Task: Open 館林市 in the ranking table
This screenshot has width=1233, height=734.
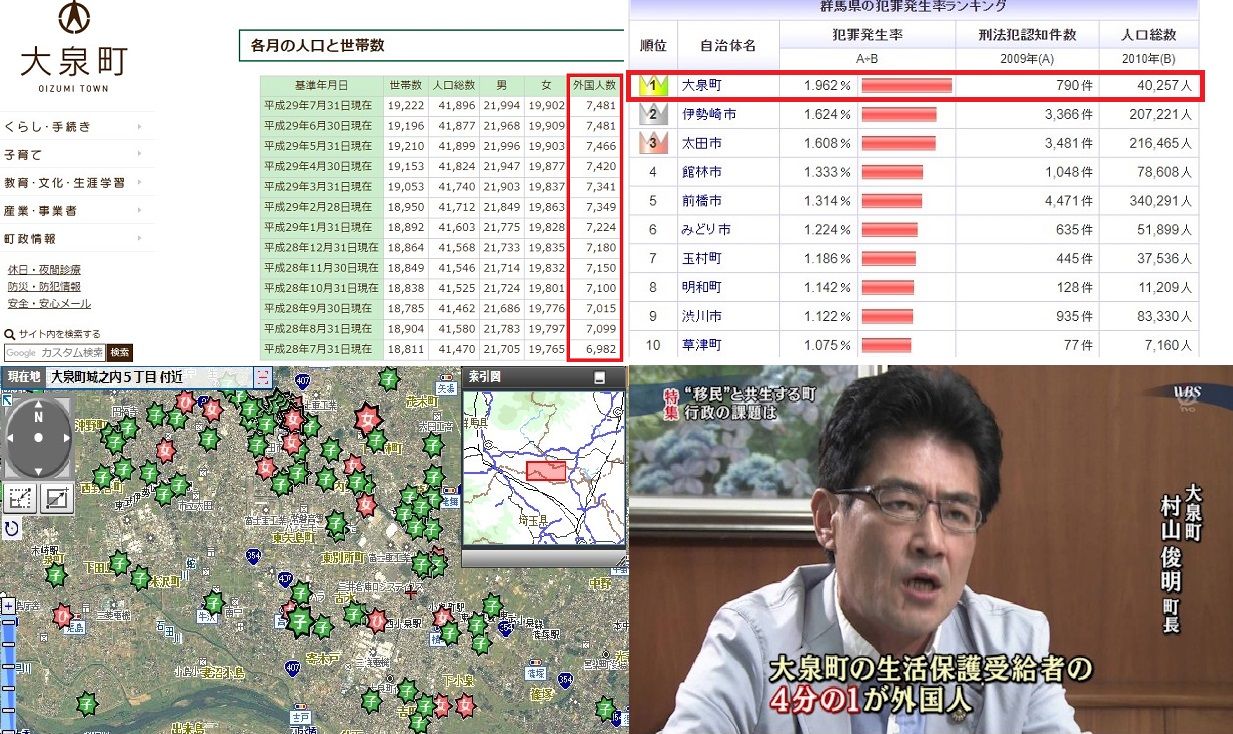Action: [701, 172]
